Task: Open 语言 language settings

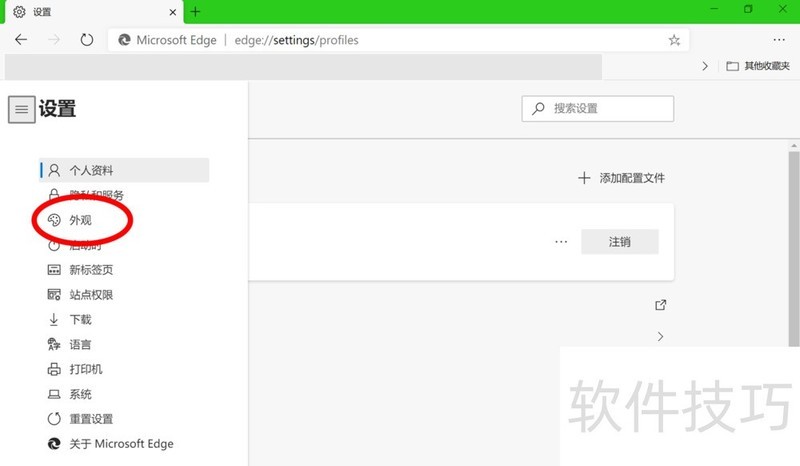Action: click(x=80, y=345)
